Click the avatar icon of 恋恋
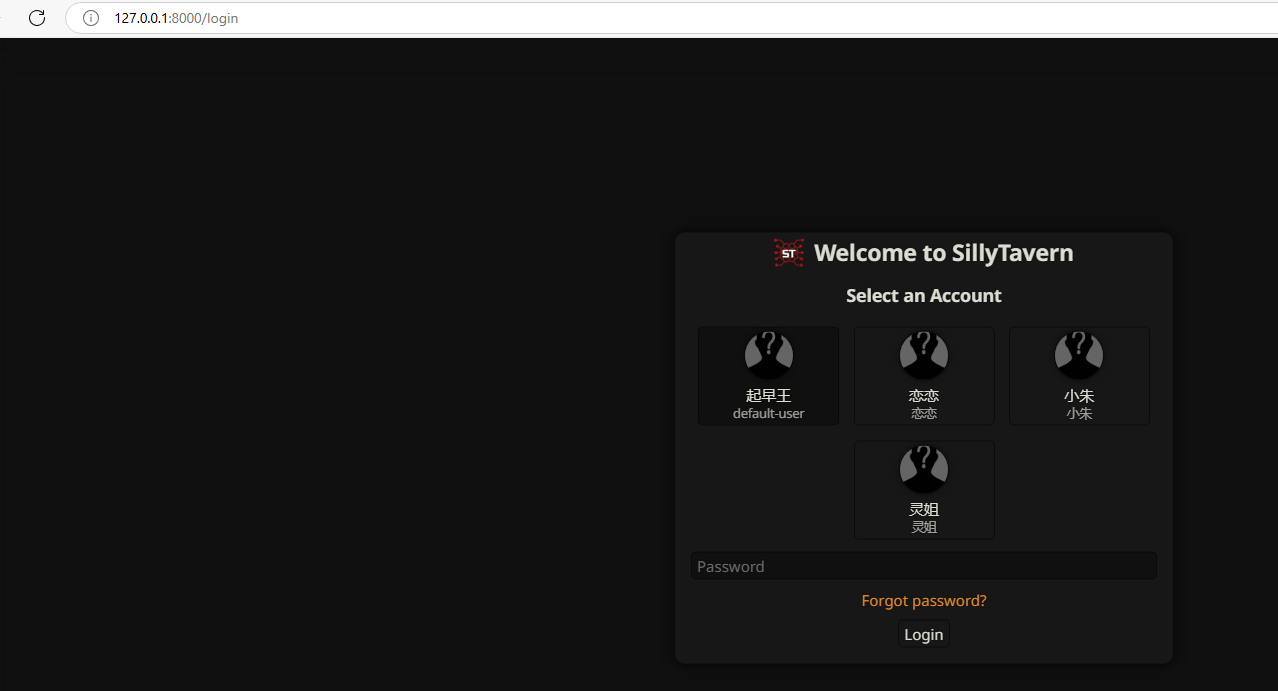1278x691 pixels. tap(924, 355)
